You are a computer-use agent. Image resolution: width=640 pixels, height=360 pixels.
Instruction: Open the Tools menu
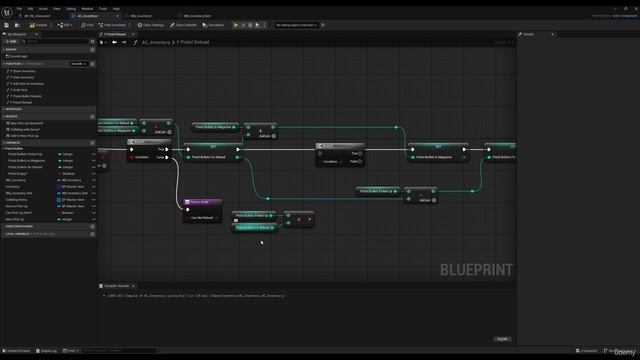(x=103, y=9)
